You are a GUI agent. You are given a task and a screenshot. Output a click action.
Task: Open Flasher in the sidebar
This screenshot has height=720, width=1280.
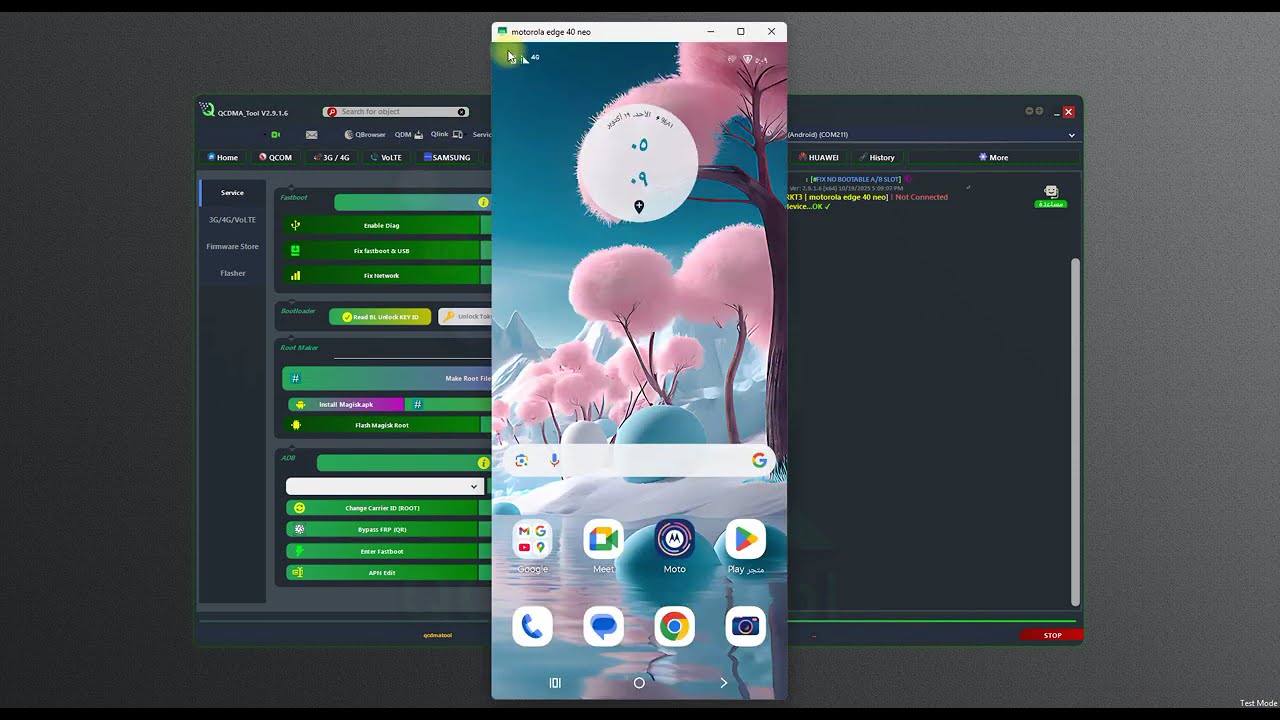pyautogui.click(x=232, y=273)
